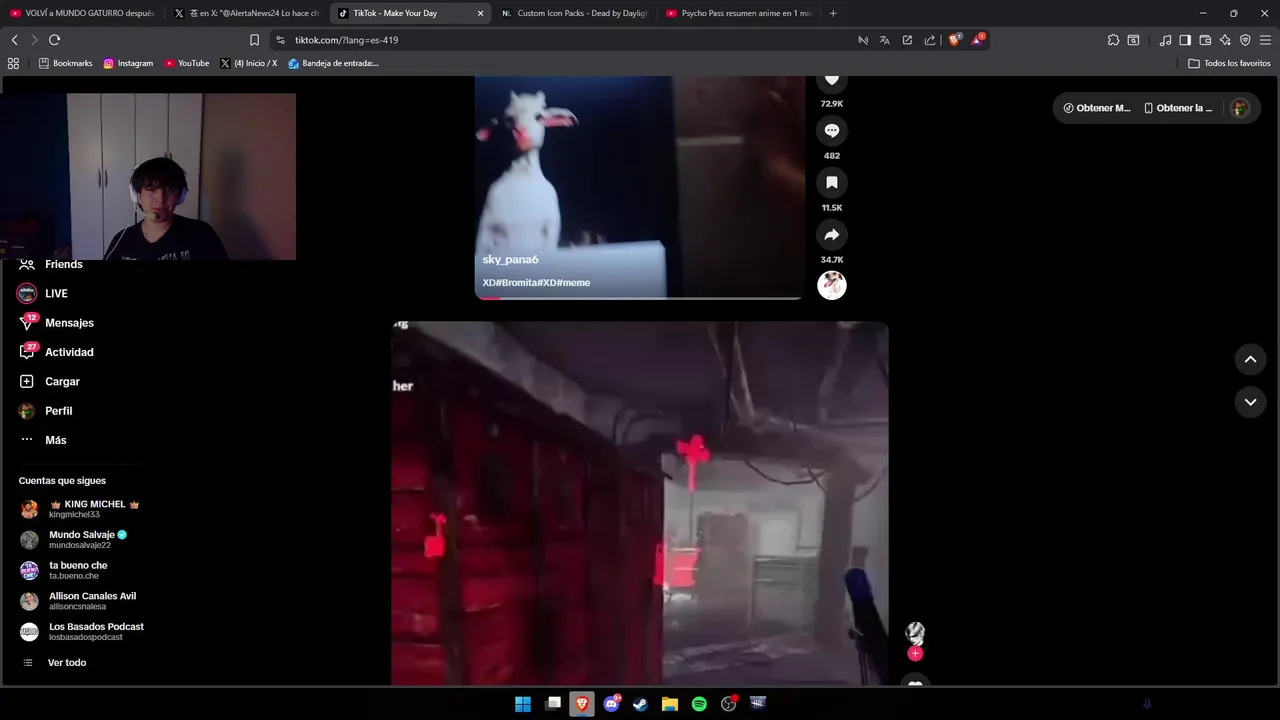Open Steam from the taskbar
1280x720 pixels.
coord(640,704)
